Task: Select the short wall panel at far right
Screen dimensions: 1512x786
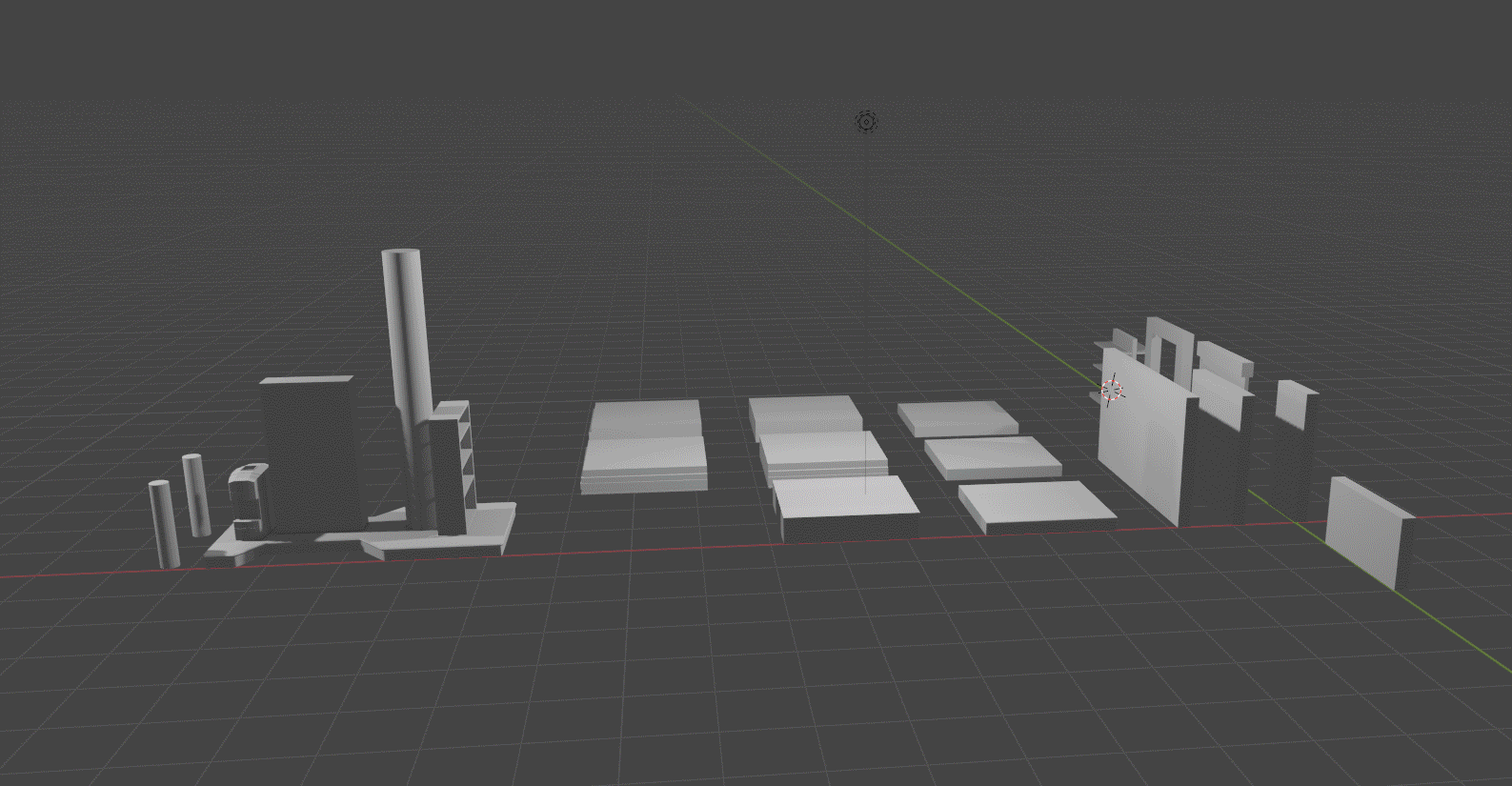Action: [1369, 532]
